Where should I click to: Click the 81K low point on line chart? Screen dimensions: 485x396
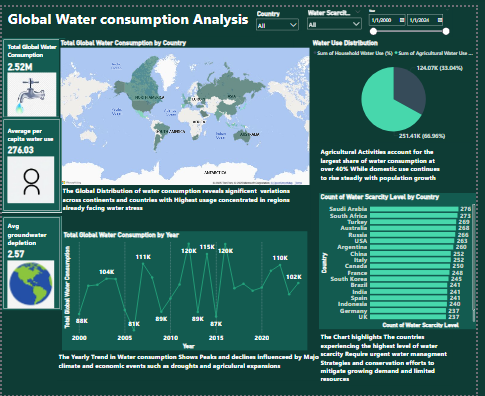coord(134,330)
